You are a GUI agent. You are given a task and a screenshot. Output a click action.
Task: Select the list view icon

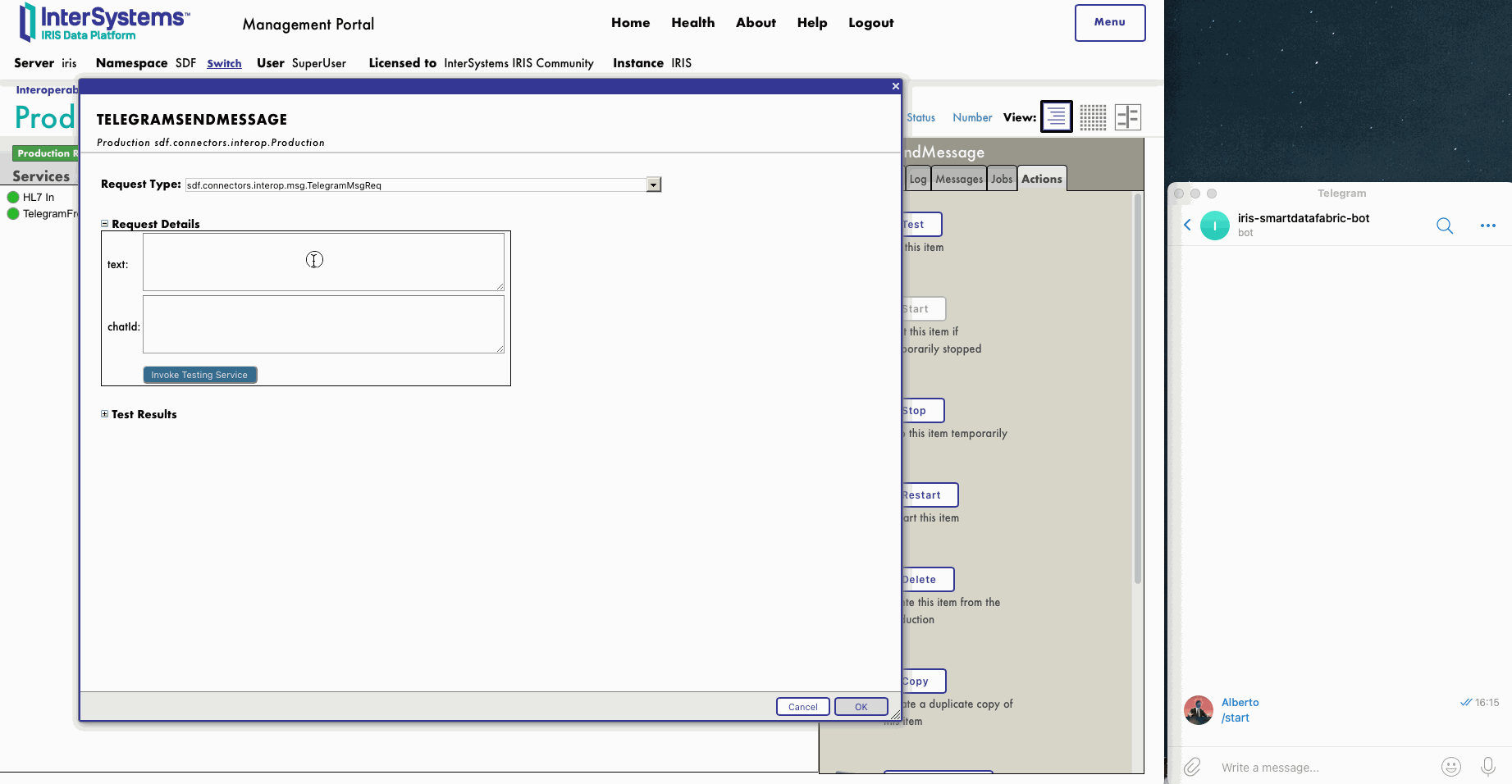[1056, 116]
